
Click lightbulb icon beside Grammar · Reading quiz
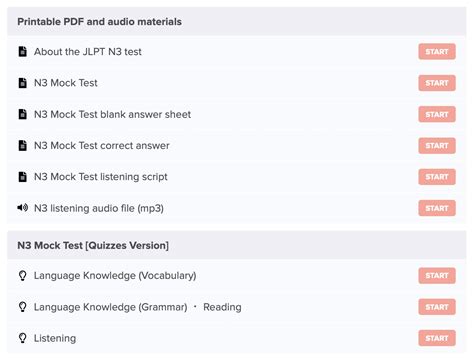pyautogui.click(x=22, y=307)
